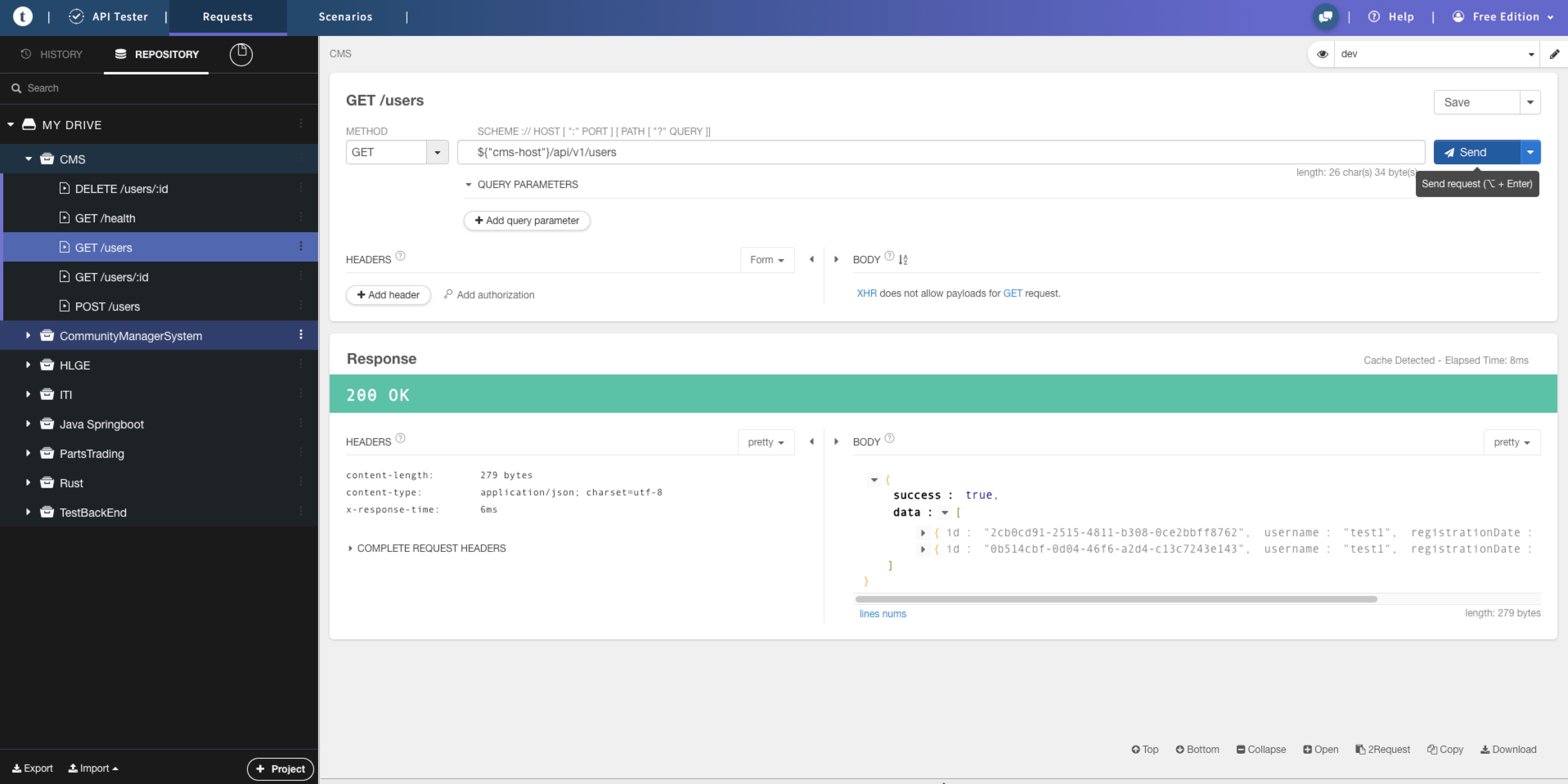
Task: Expand the HLGE project
Action: (28, 365)
